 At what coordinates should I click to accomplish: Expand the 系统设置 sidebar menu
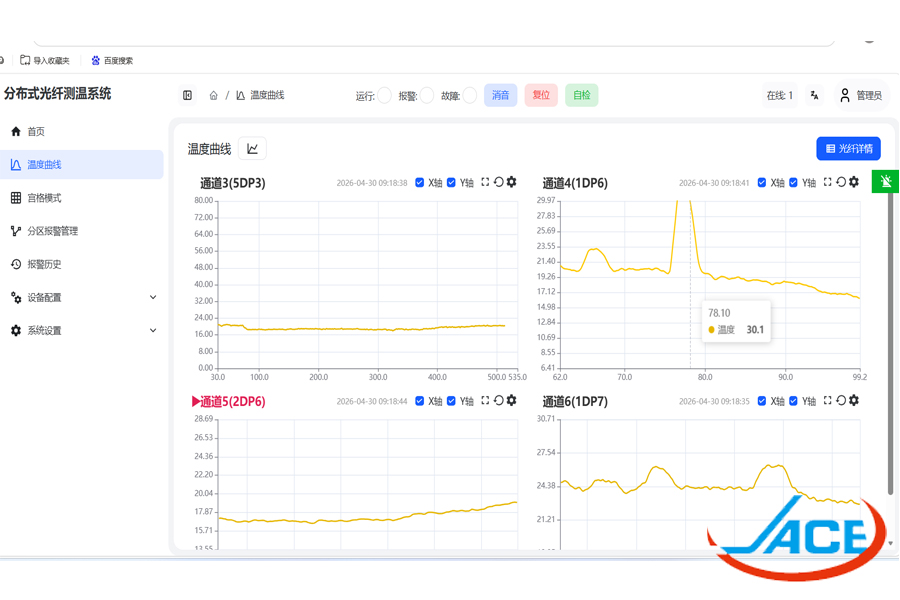click(82, 331)
